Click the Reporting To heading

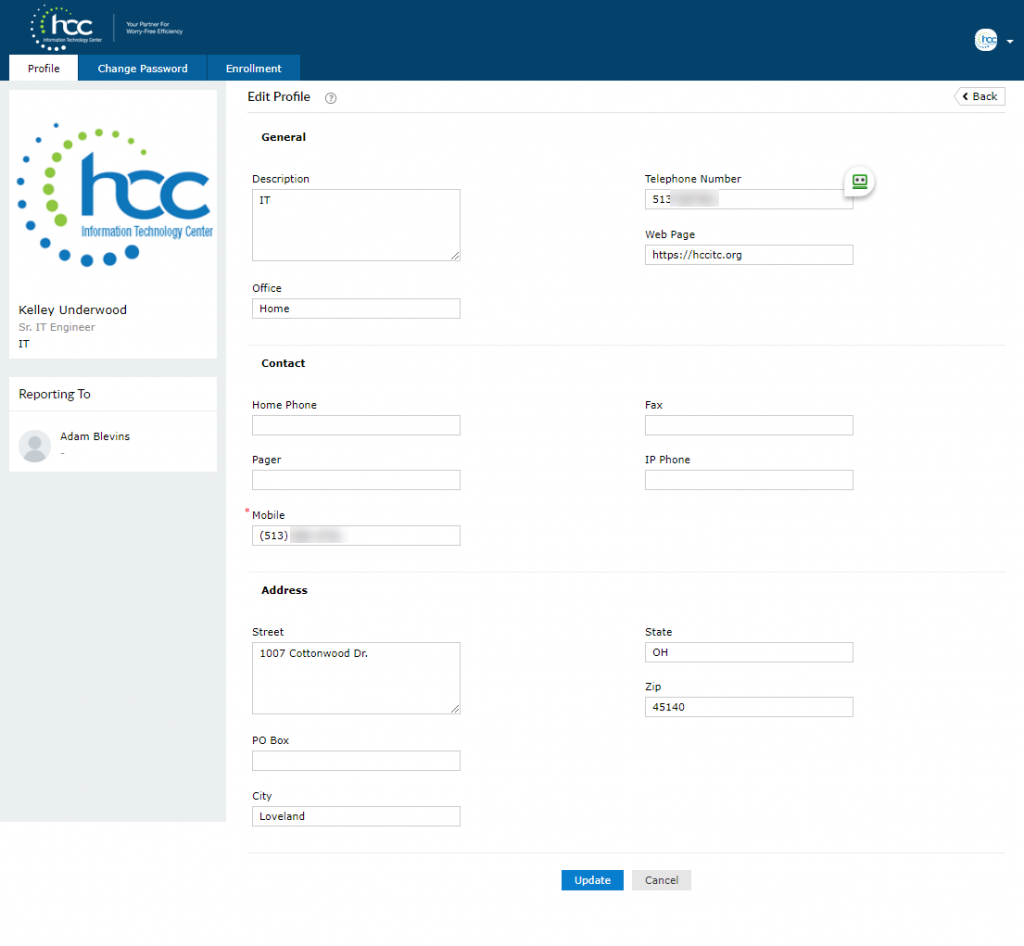[x=54, y=394]
